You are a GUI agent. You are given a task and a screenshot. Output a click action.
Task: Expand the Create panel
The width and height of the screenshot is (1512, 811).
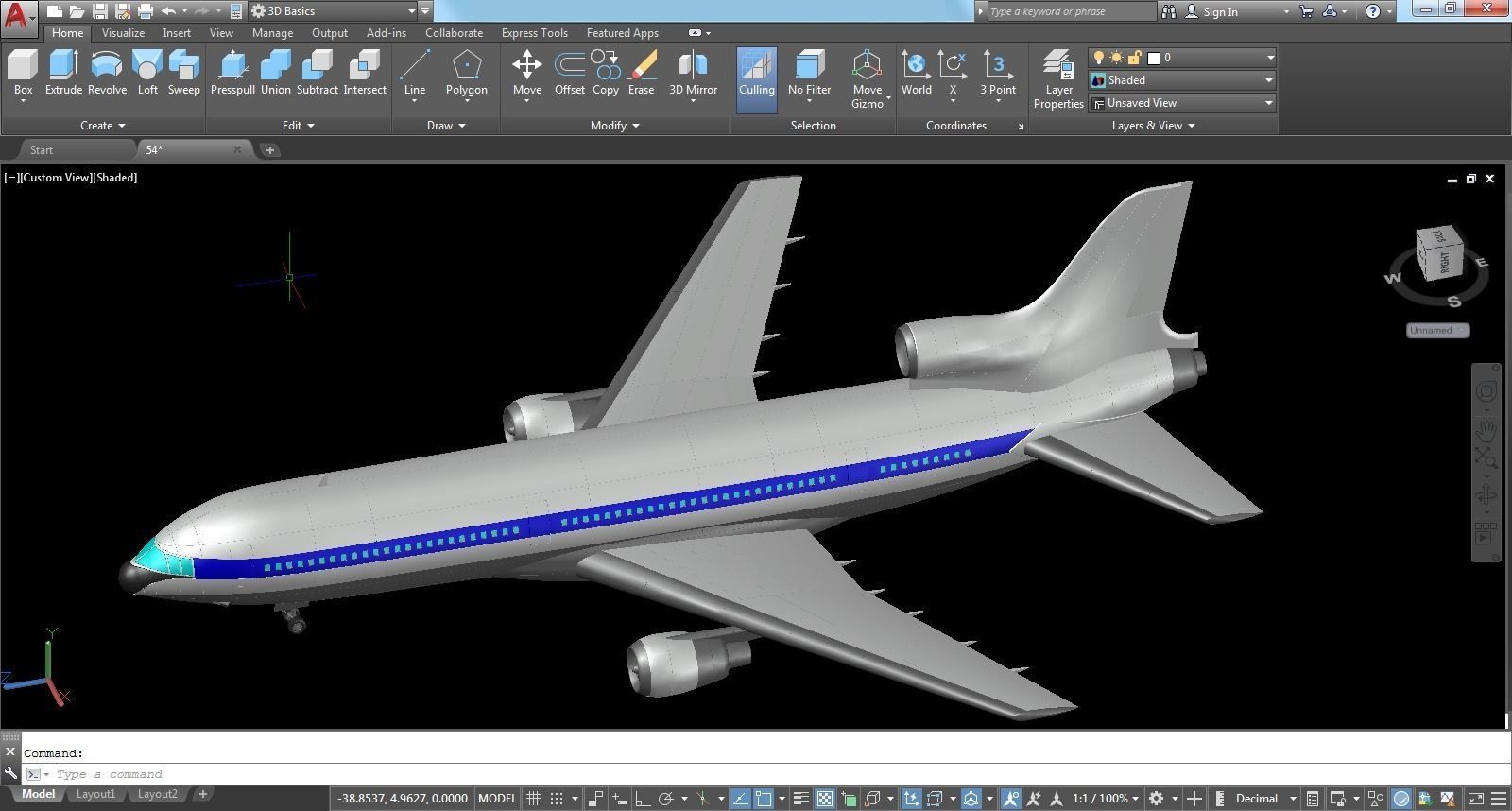102,125
